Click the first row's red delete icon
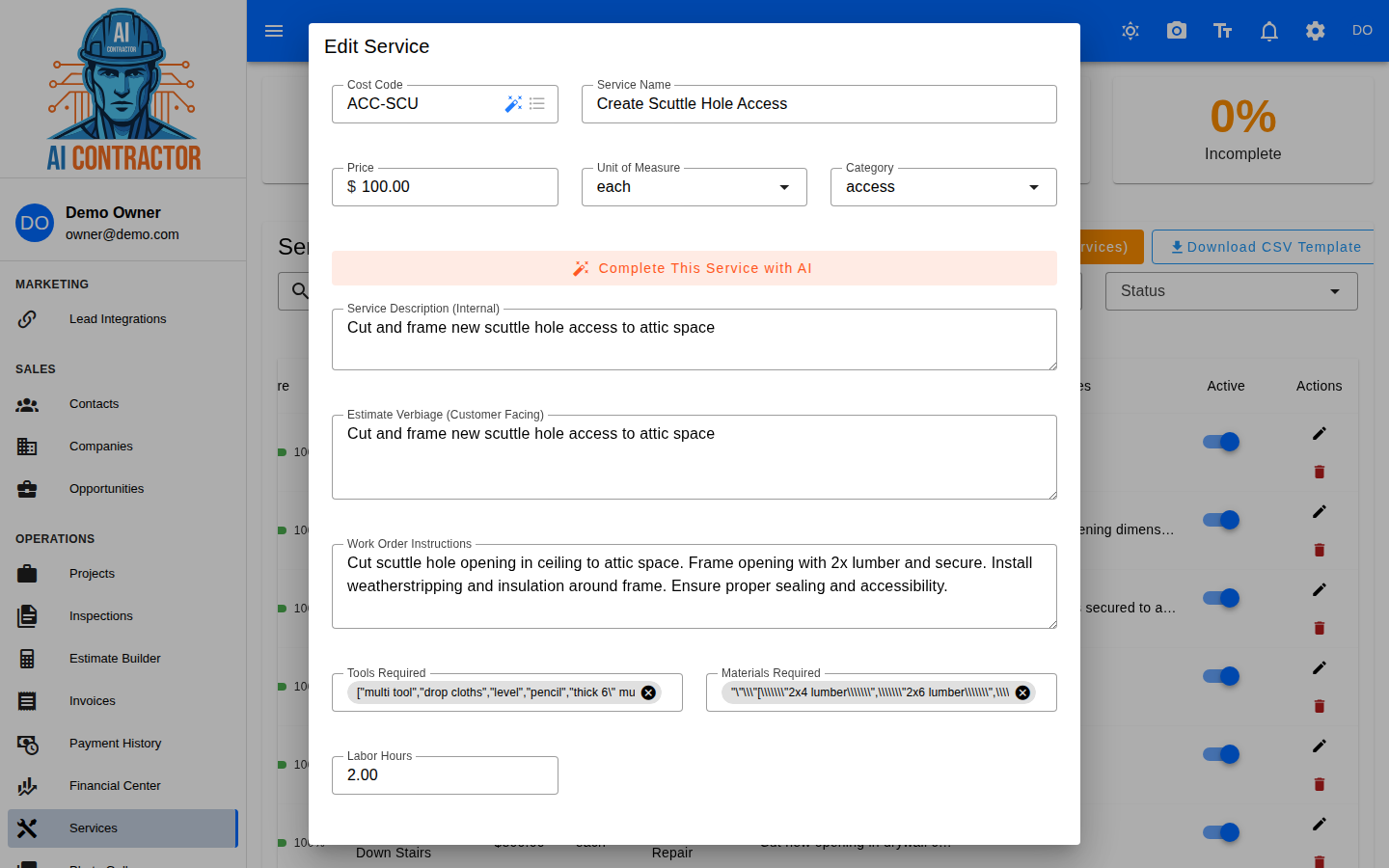This screenshot has height=868, width=1389. pos(1320,472)
